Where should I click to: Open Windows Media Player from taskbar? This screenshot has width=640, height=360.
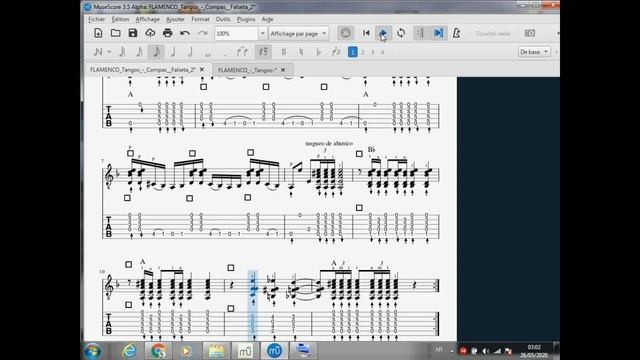pos(186,351)
